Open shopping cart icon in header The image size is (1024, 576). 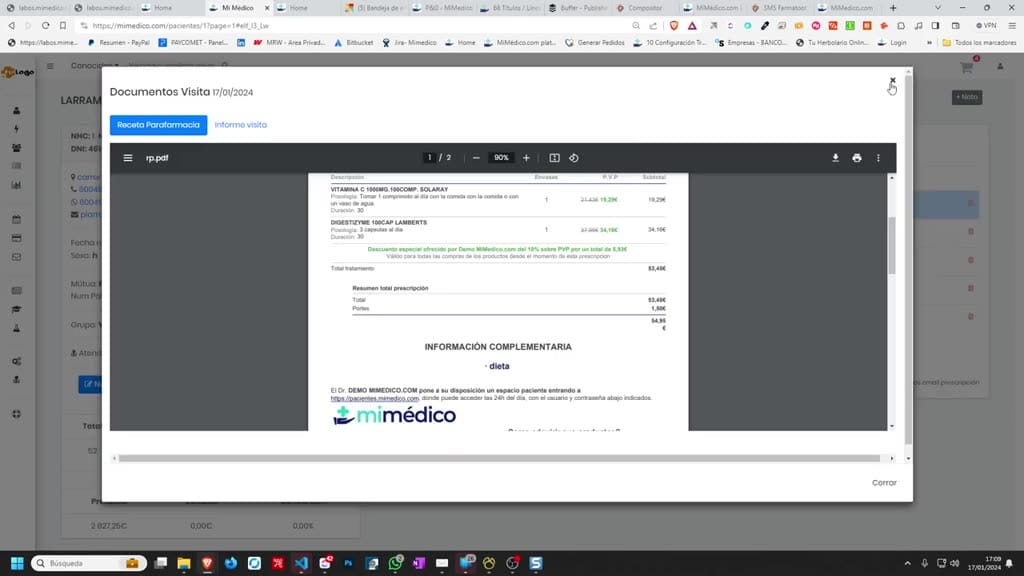click(967, 67)
